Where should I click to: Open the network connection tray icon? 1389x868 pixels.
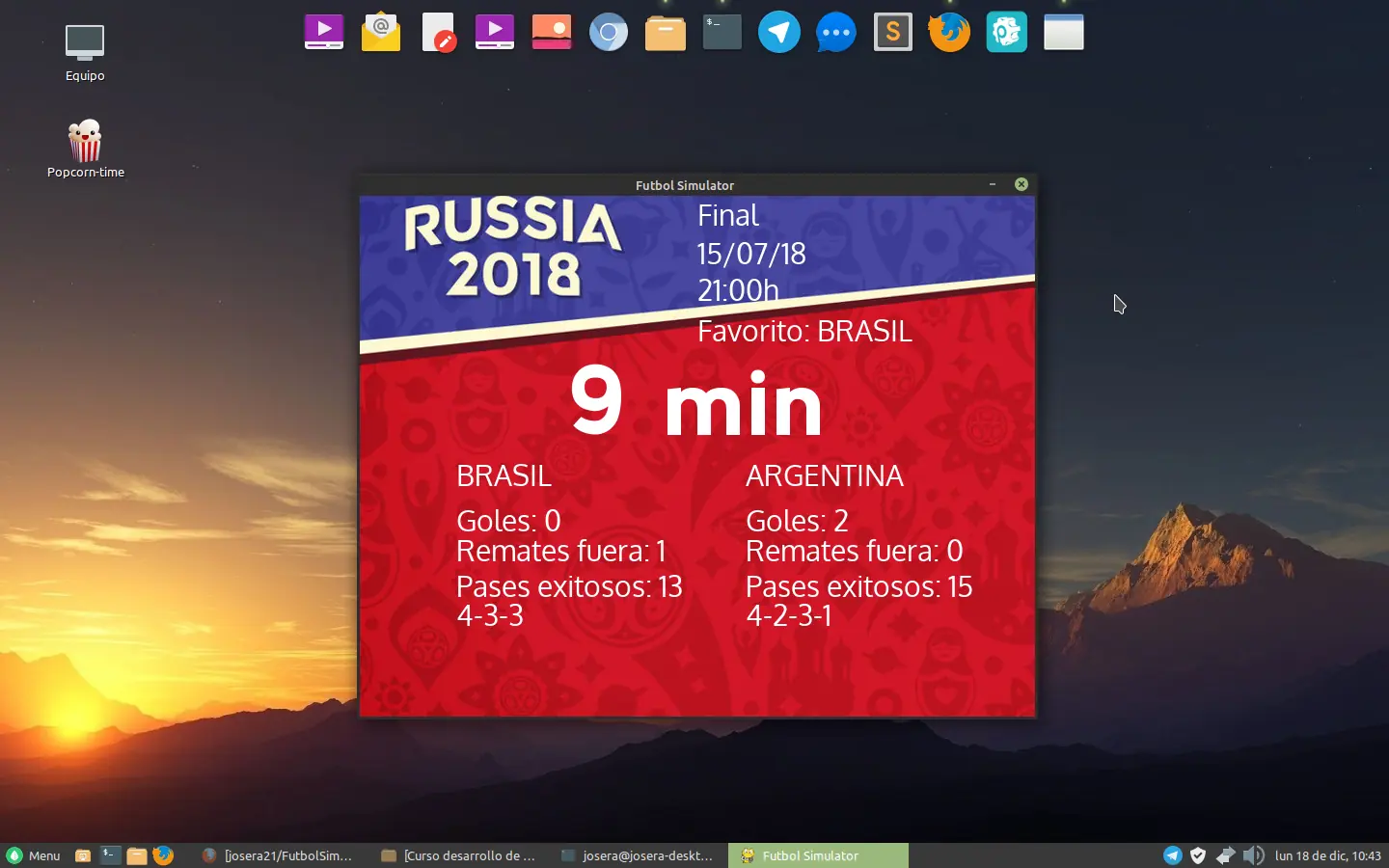1225,855
